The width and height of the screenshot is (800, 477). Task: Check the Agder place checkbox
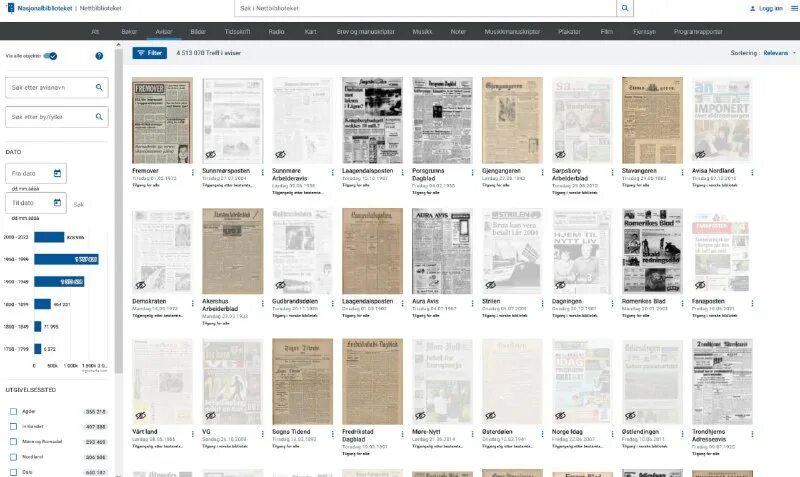13,411
